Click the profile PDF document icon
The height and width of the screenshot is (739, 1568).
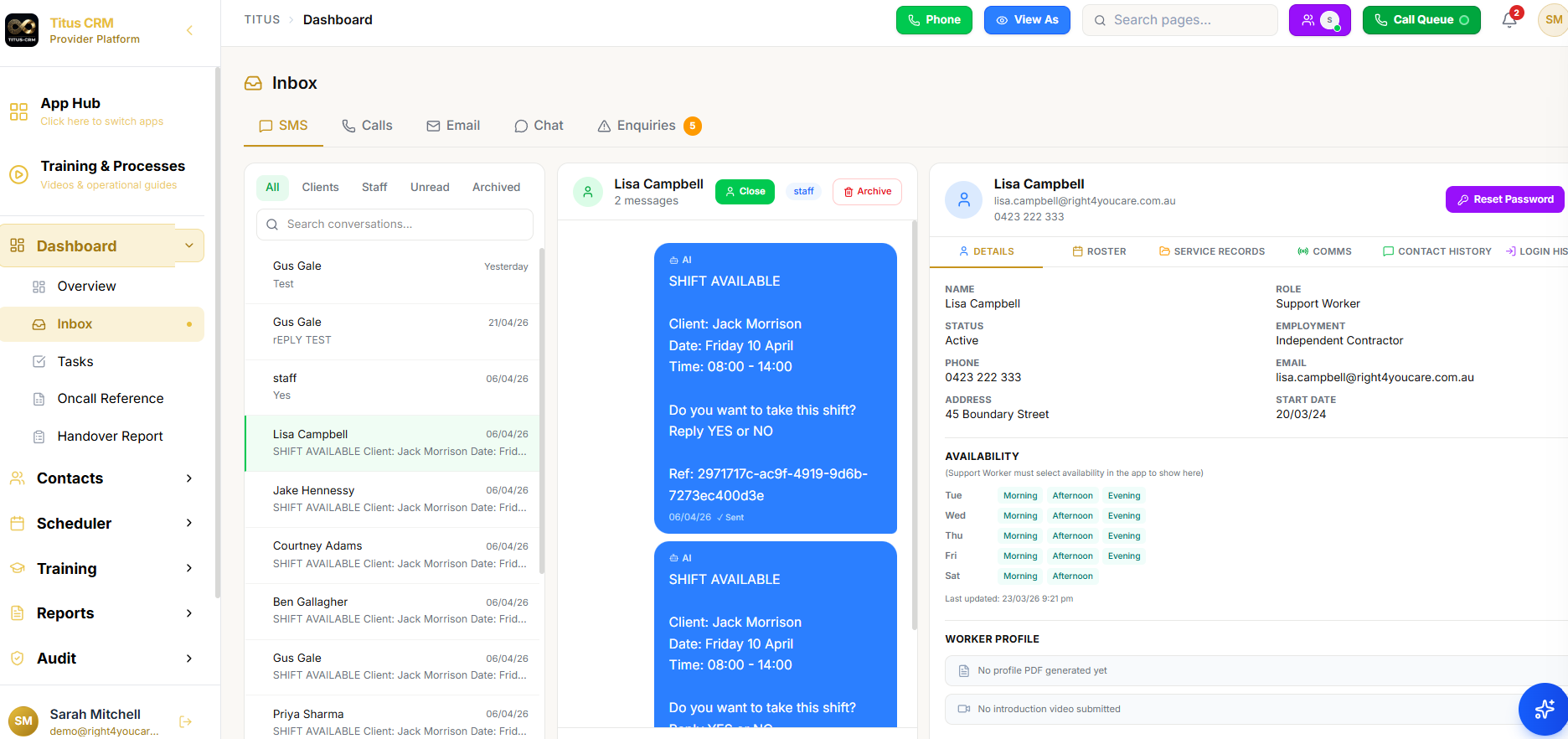[964, 671]
